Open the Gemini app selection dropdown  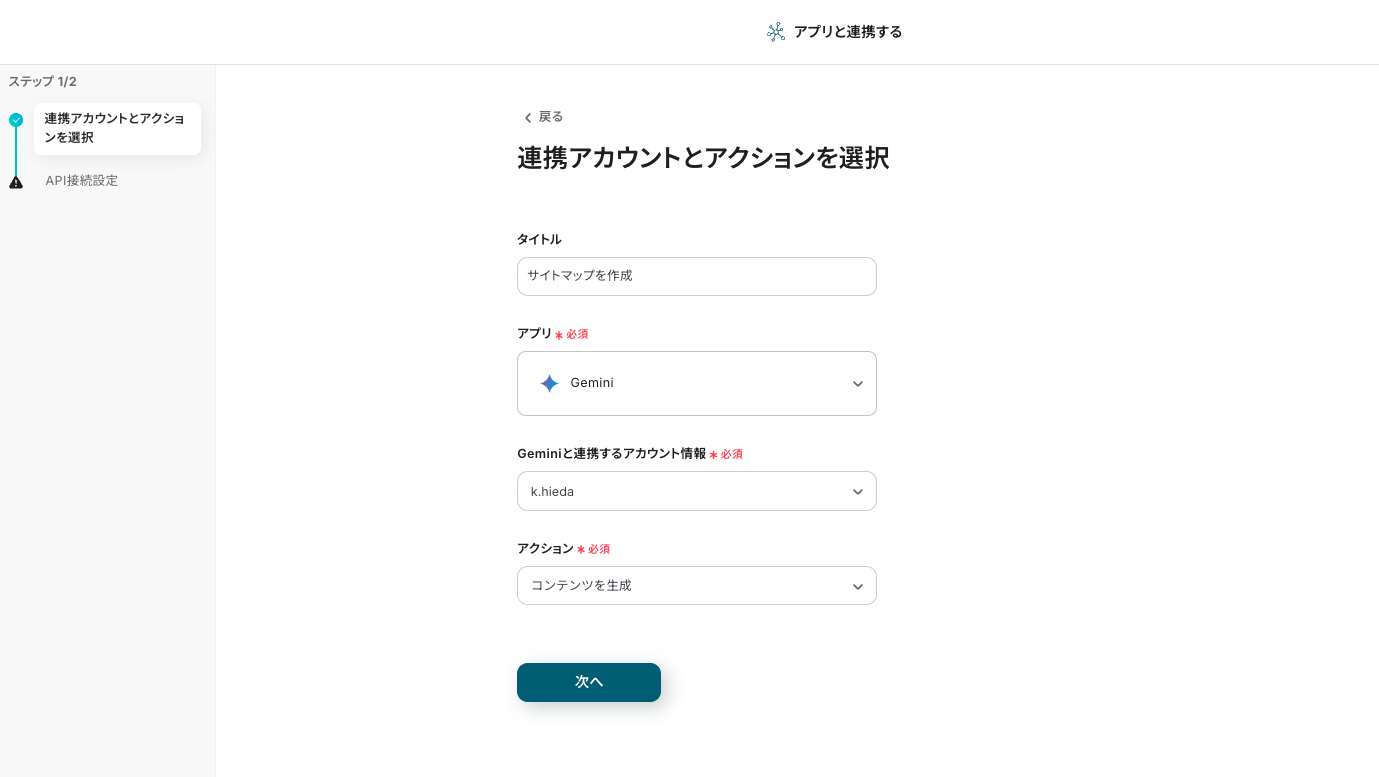(x=696, y=383)
